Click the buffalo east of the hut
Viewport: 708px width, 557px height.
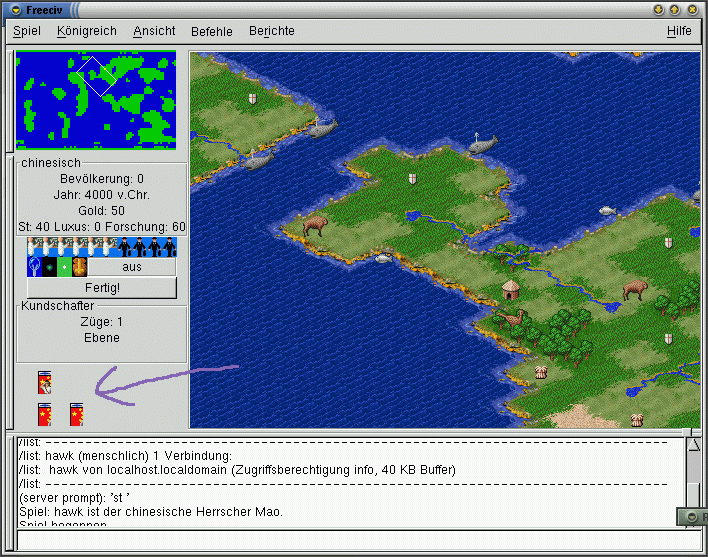(x=635, y=289)
